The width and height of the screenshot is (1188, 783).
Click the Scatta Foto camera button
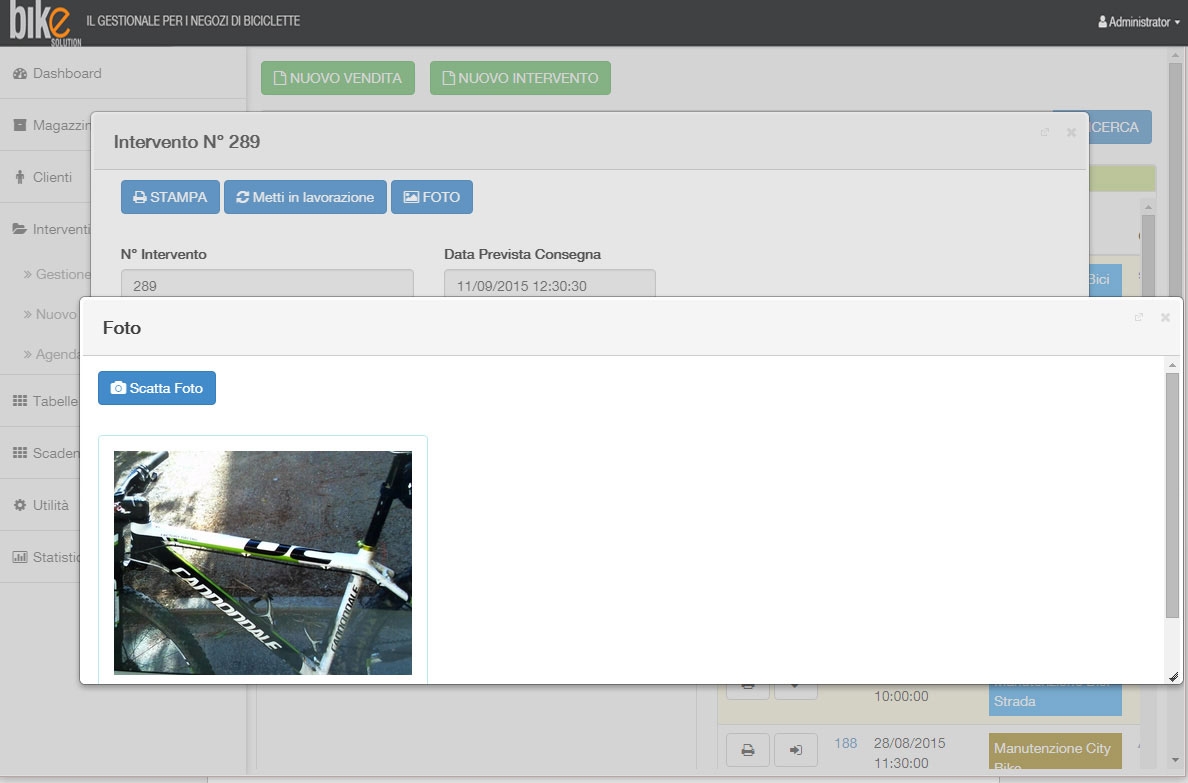coord(157,388)
